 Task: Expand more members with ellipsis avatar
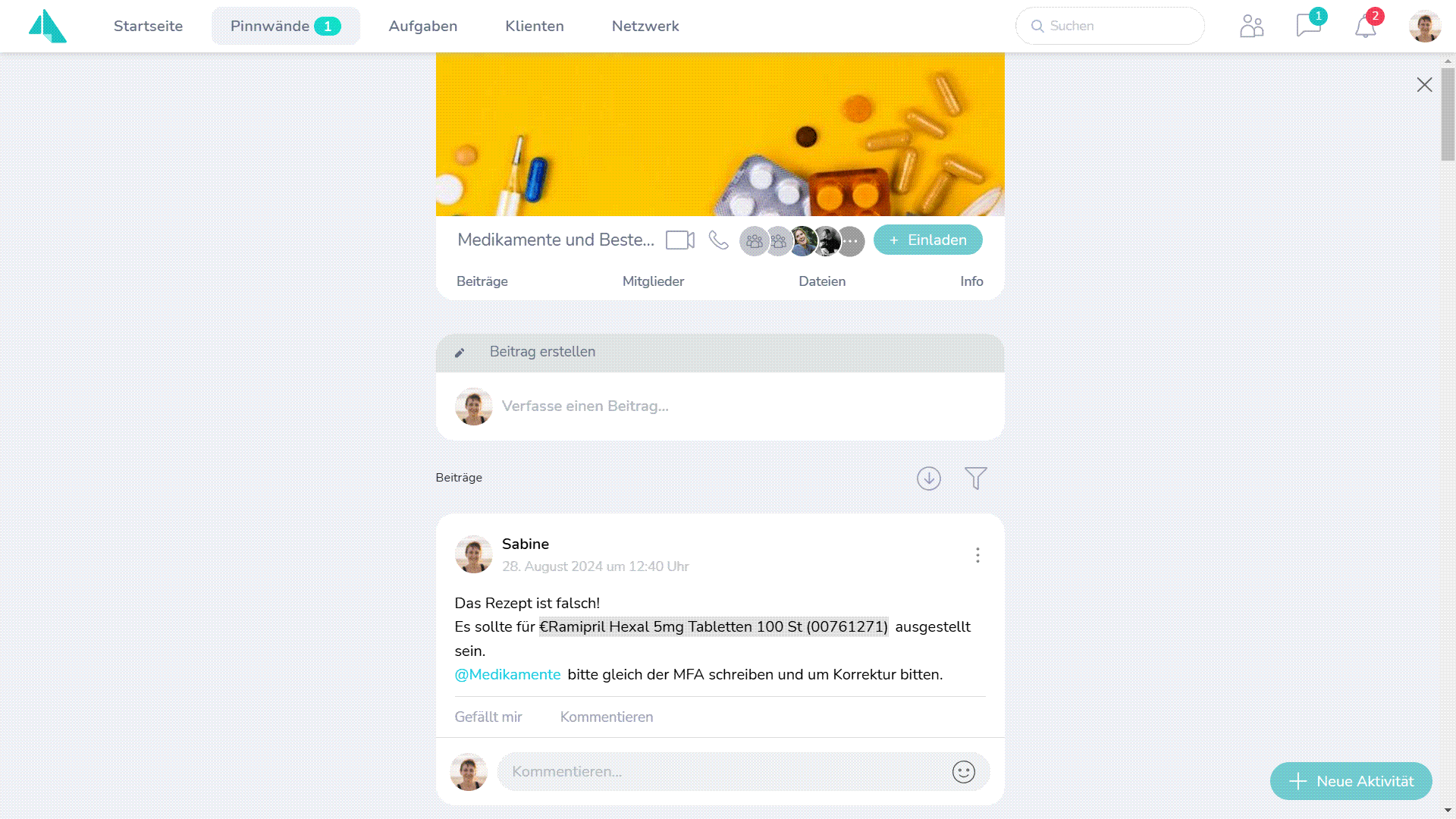(x=851, y=241)
